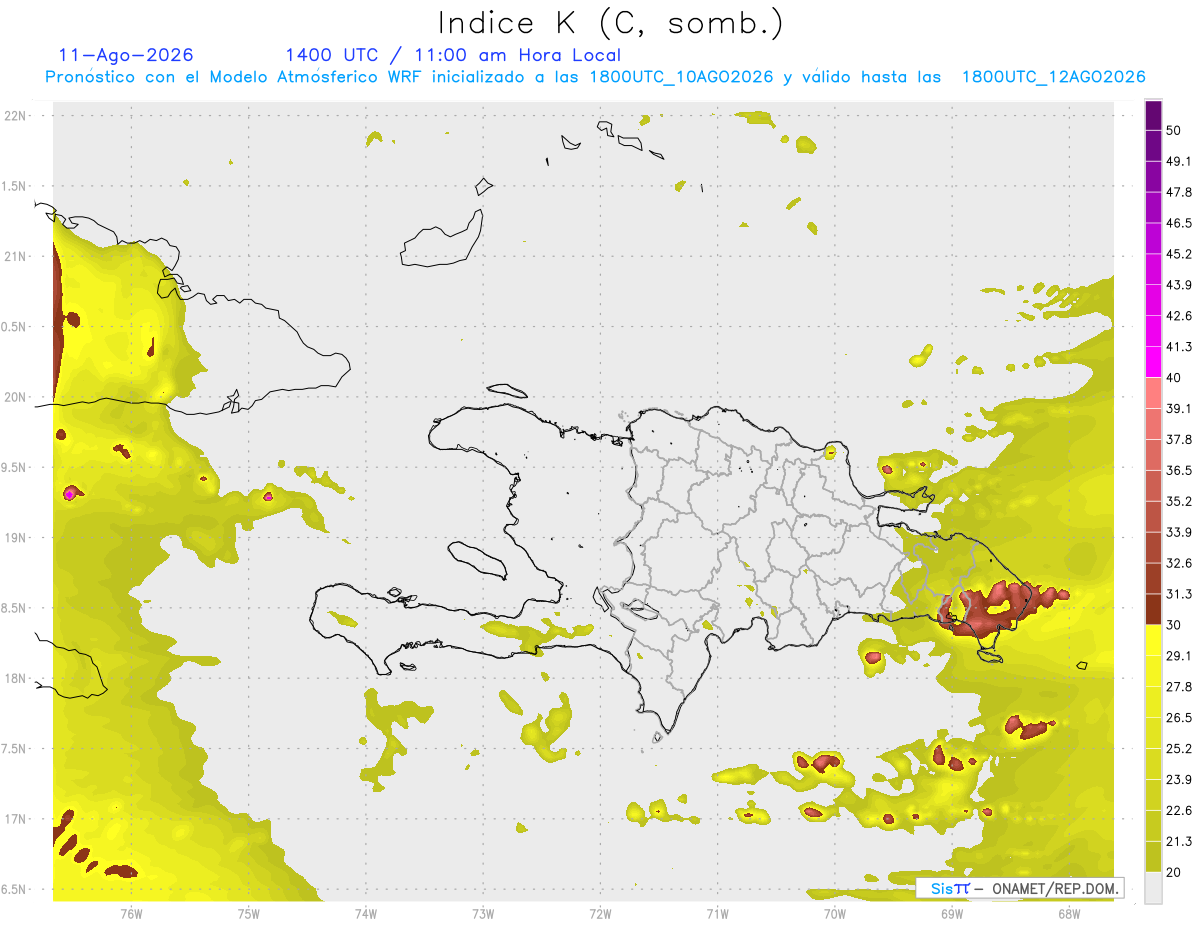Click the "21N" latitude label
The image size is (1200, 927).
[16, 256]
